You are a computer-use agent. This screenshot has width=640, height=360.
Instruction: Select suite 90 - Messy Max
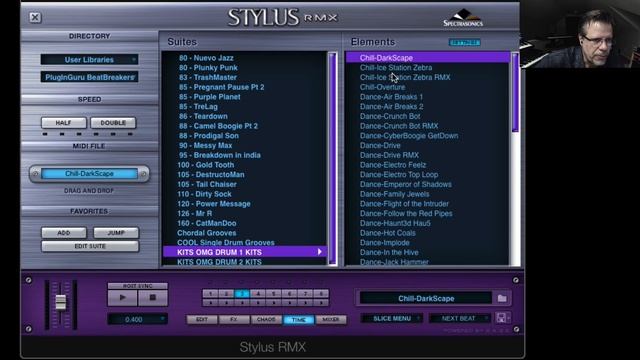[x=205, y=146]
